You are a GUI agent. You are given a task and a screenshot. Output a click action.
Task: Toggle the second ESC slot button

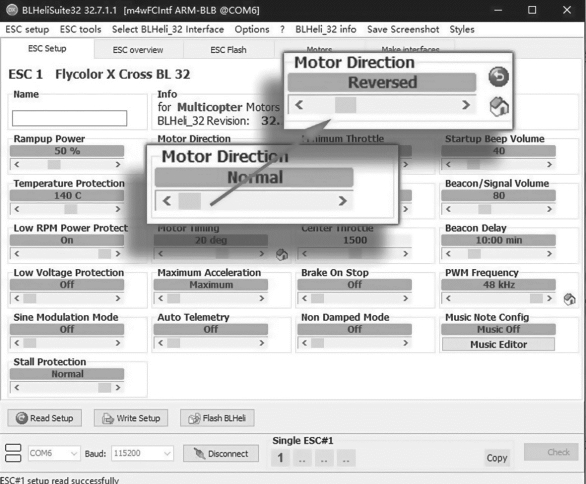(x=302, y=458)
